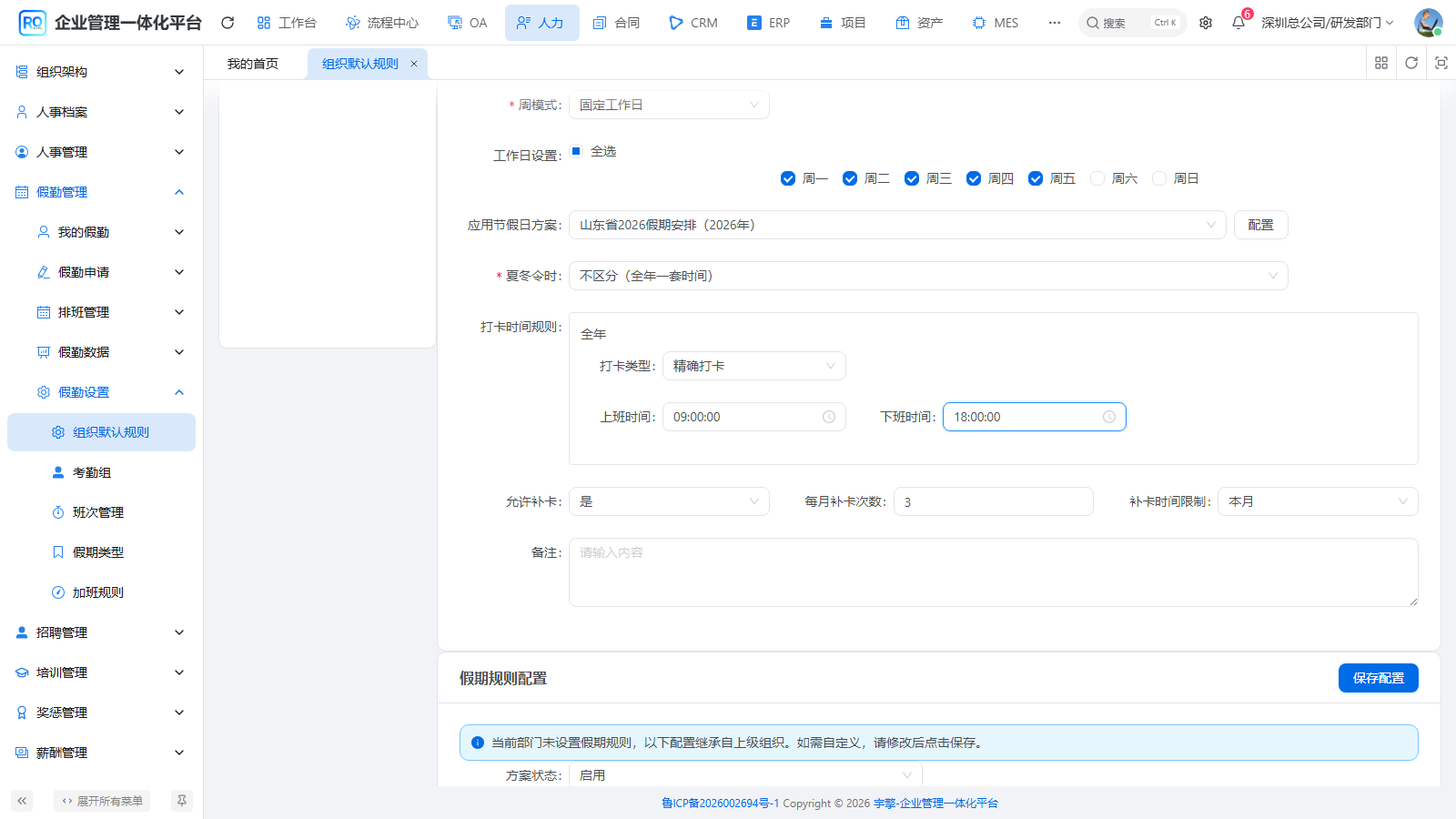Open the 方案状态 dropdown

(745, 775)
